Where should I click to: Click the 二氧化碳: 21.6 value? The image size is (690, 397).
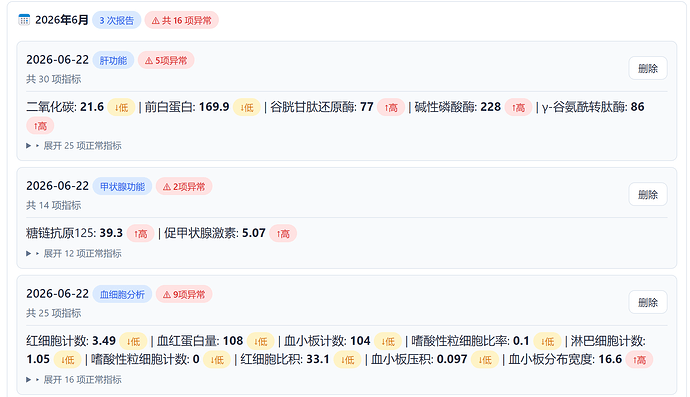[65, 107]
